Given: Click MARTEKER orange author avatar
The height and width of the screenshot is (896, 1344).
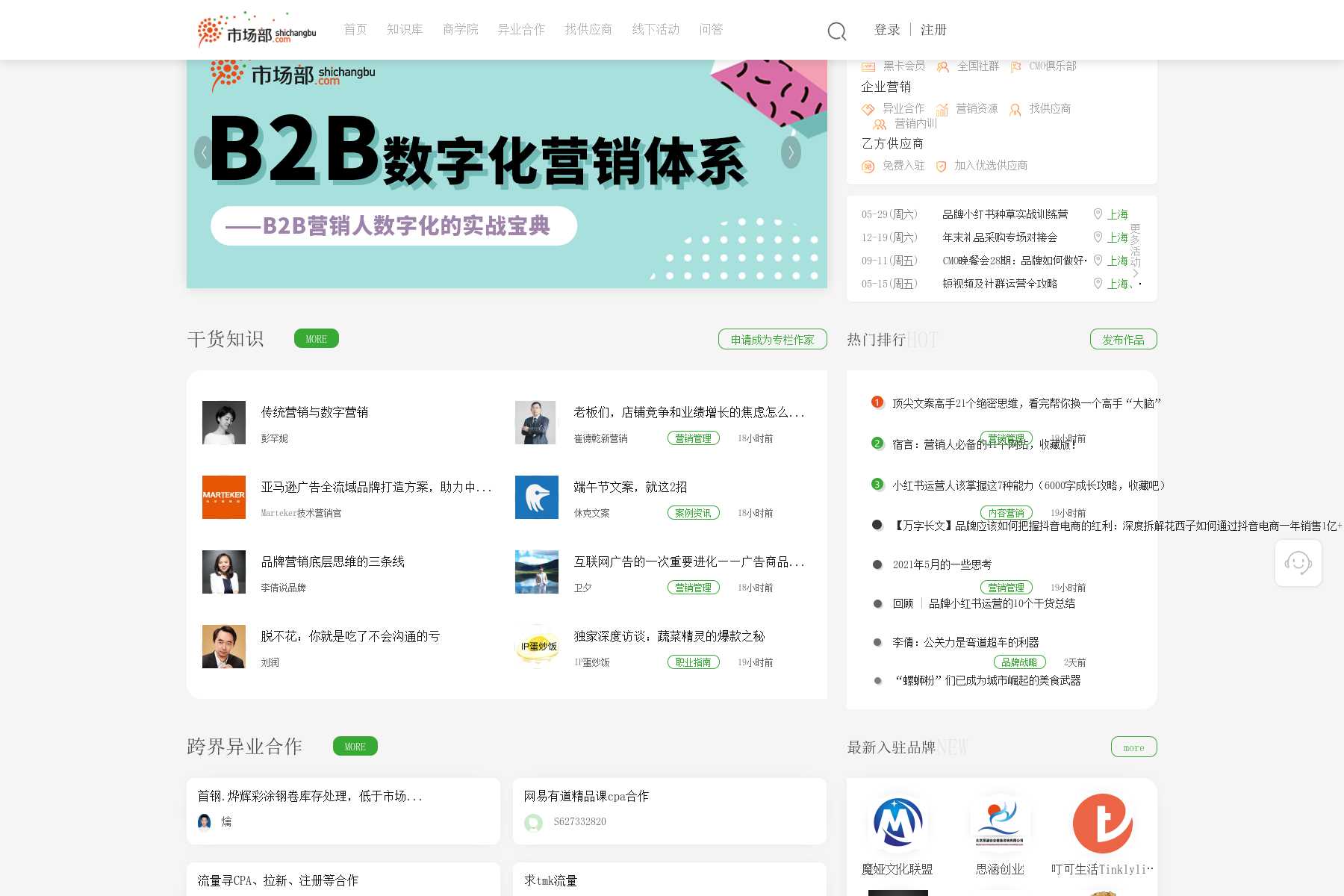Looking at the screenshot, I should (x=224, y=497).
